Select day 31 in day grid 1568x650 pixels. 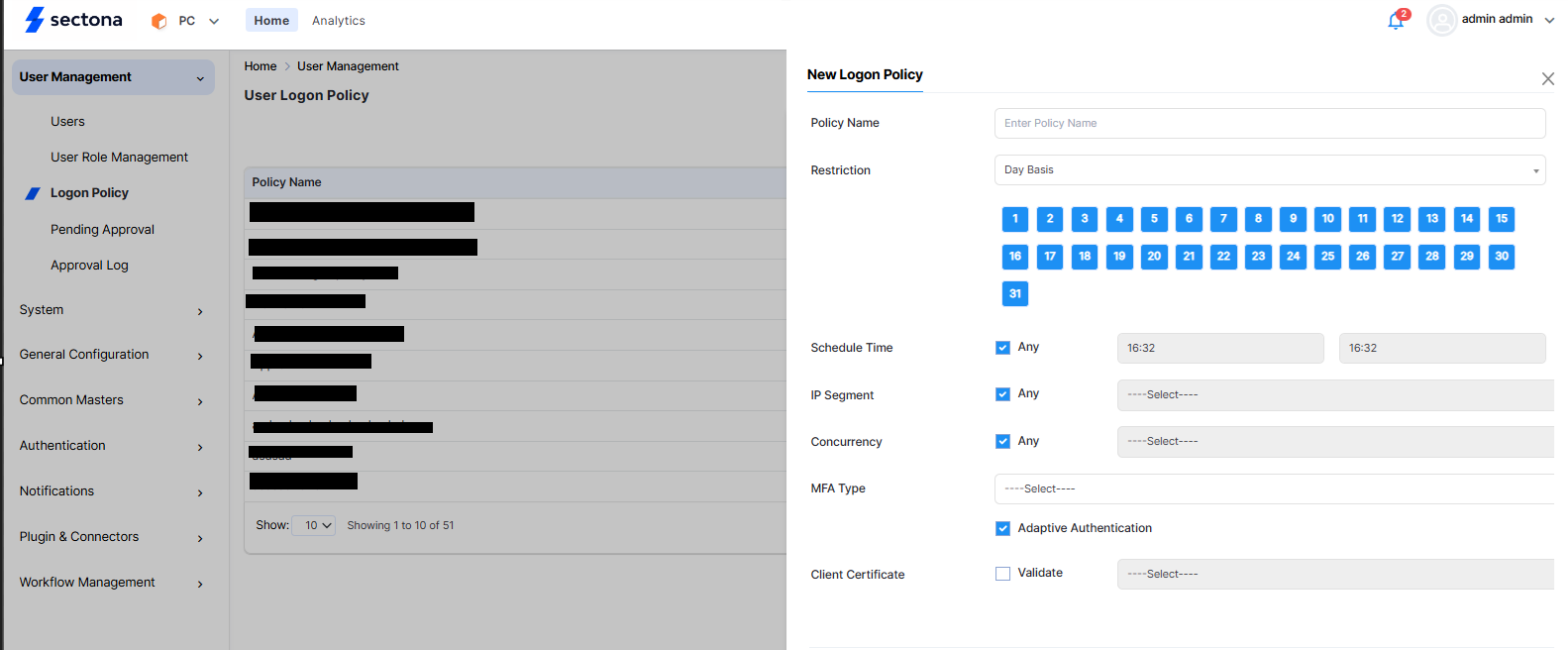coord(1014,293)
